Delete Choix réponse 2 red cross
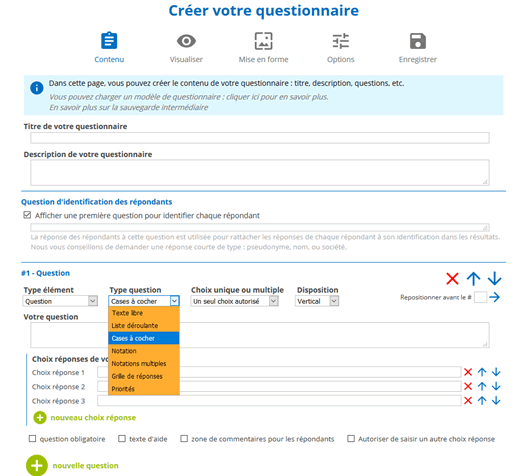 click(x=468, y=386)
